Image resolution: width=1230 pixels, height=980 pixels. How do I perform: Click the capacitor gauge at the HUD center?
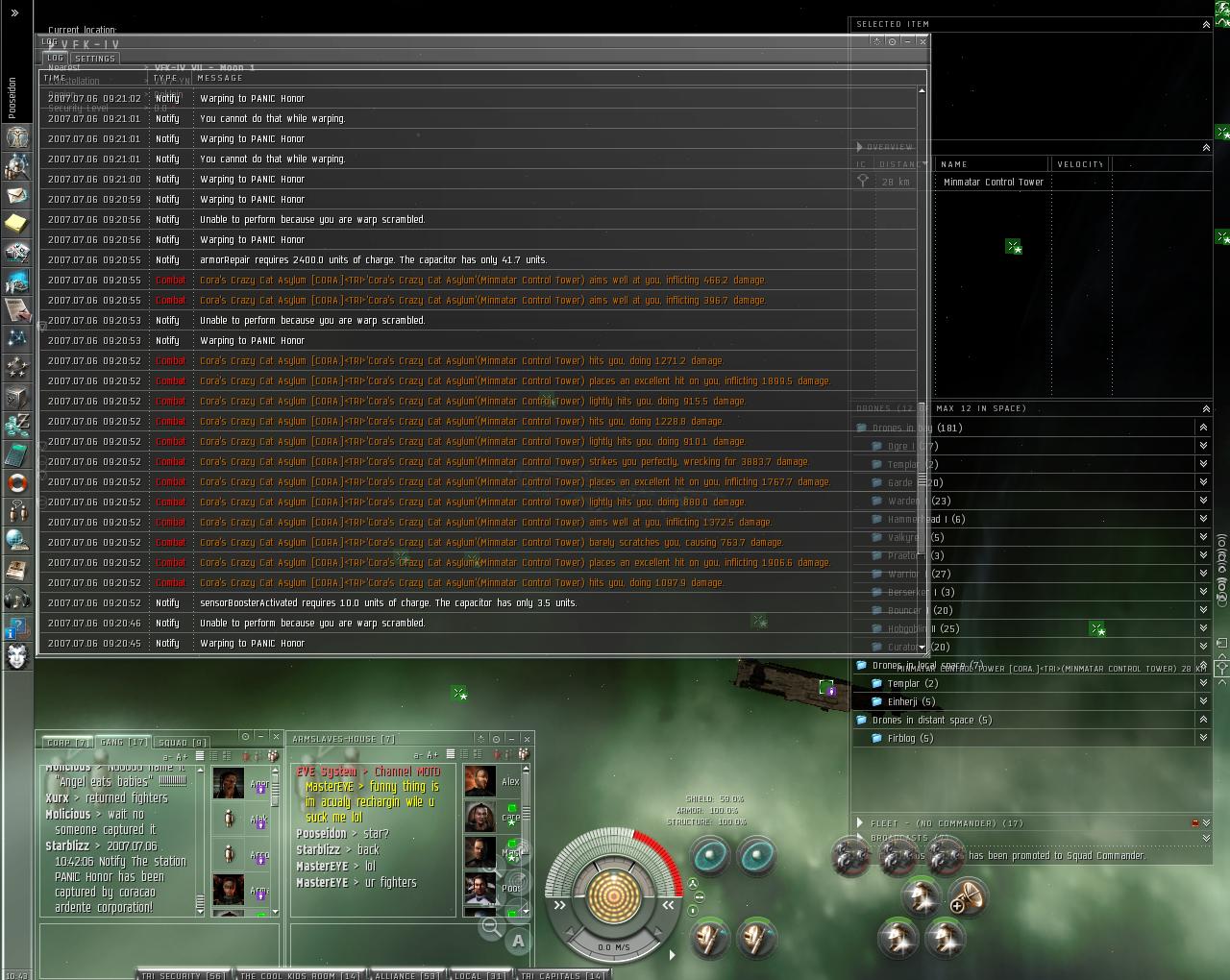[613, 896]
